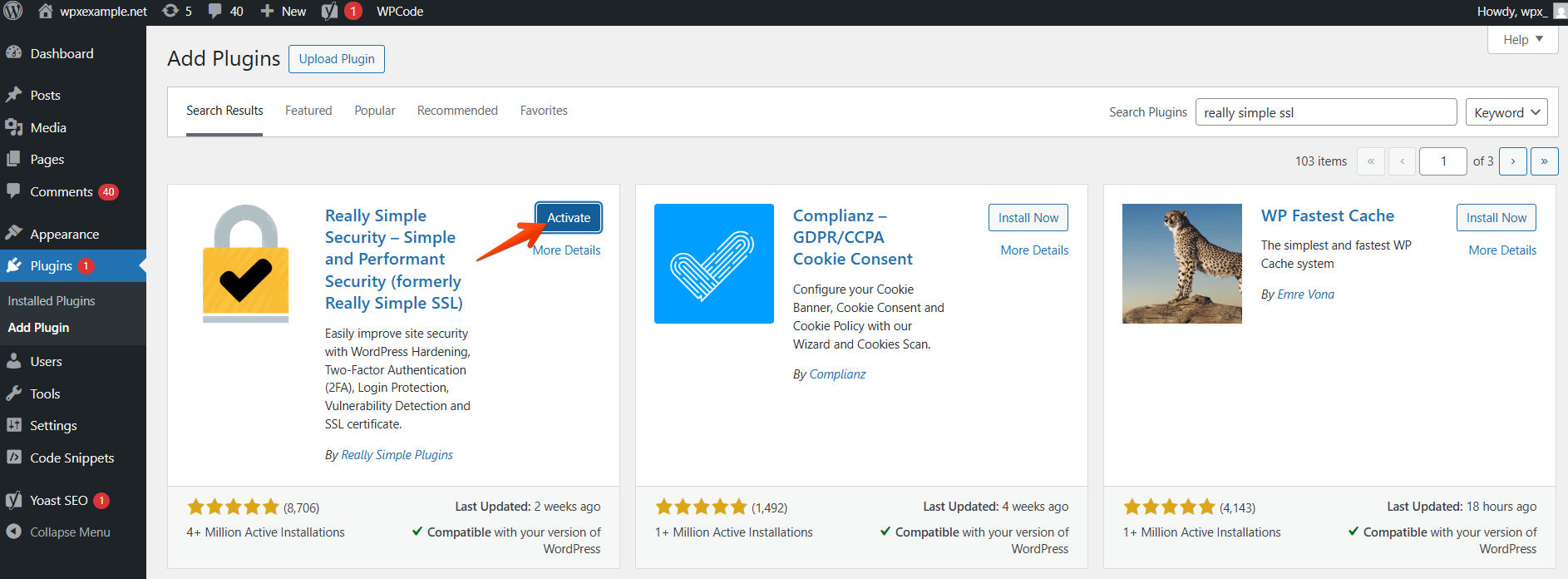Viewport: 1568px width, 579px height.
Task: Open comments bubble icon in admin bar
Action: (215, 12)
